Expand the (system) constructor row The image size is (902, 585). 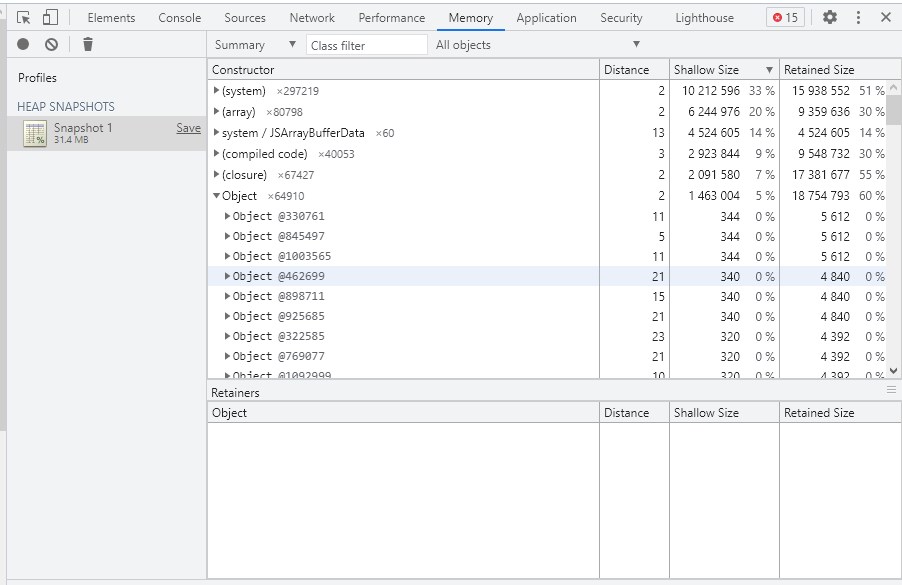(x=217, y=91)
